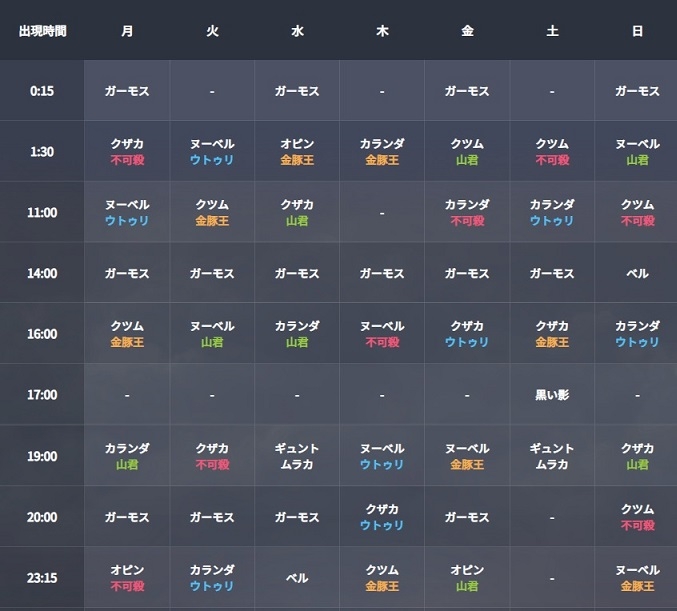Click the 日 day column header
The height and width of the screenshot is (611, 677).
(x=637, y=31)
